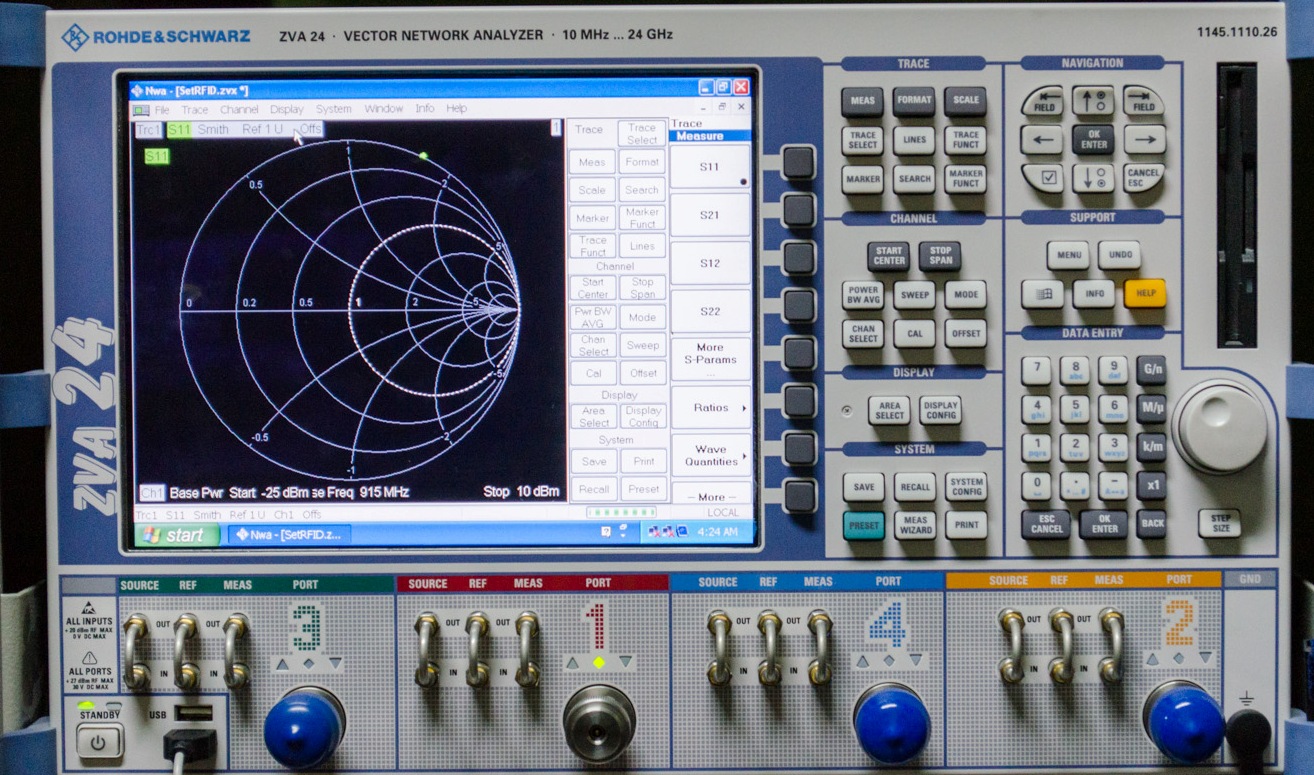Image resolution: width=1314 pixels, height=775 pixels.
Task: Expand the Wave Quantities submenu softkey
Action: click(x=710, y=455)
